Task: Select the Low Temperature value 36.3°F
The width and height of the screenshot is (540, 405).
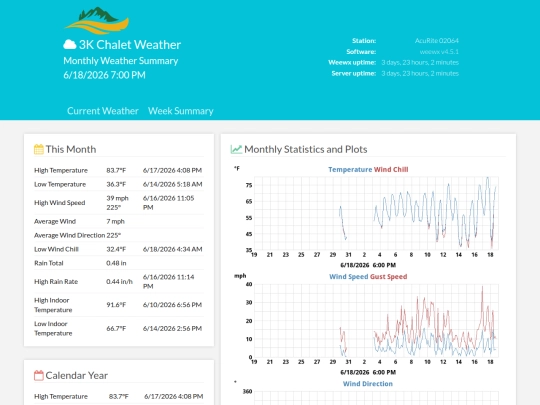Action: click(116, 184)
